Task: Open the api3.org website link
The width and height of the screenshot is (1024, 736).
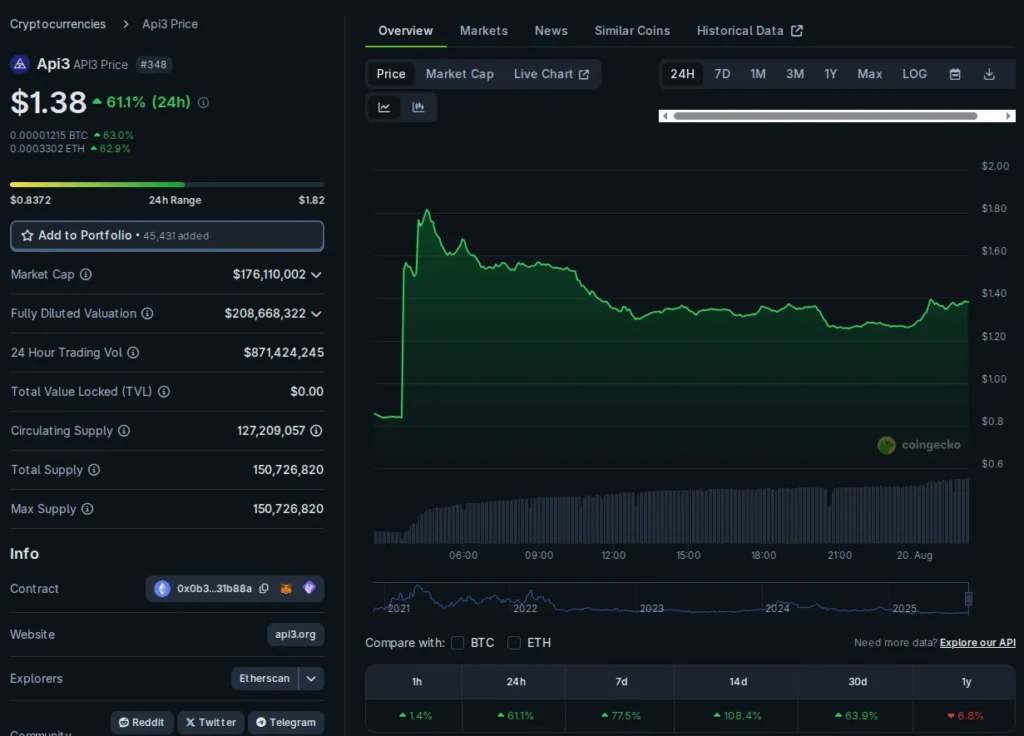Action: 295,634
